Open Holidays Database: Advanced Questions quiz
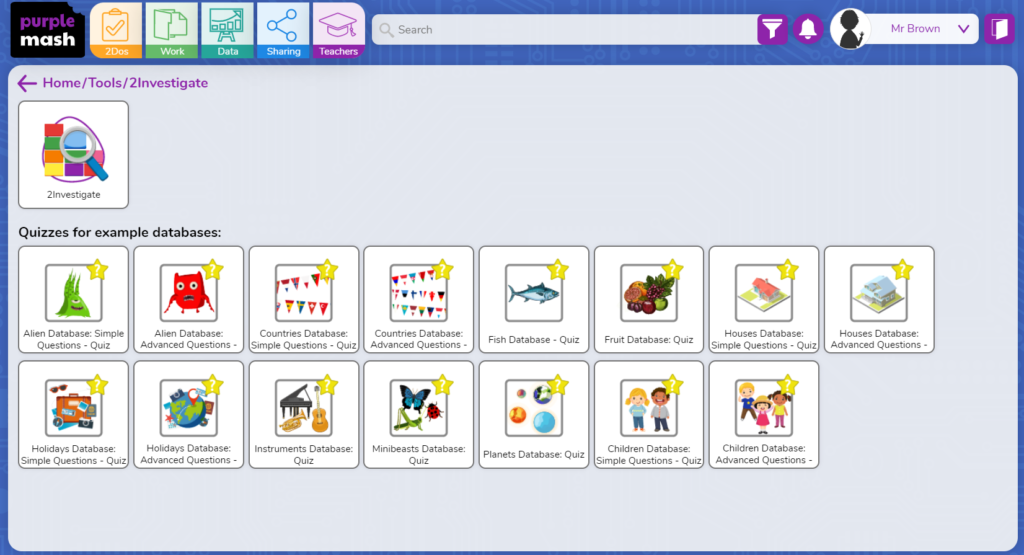Image resolution: width=1024 pixels, height=555 pixels. (188, 415)
